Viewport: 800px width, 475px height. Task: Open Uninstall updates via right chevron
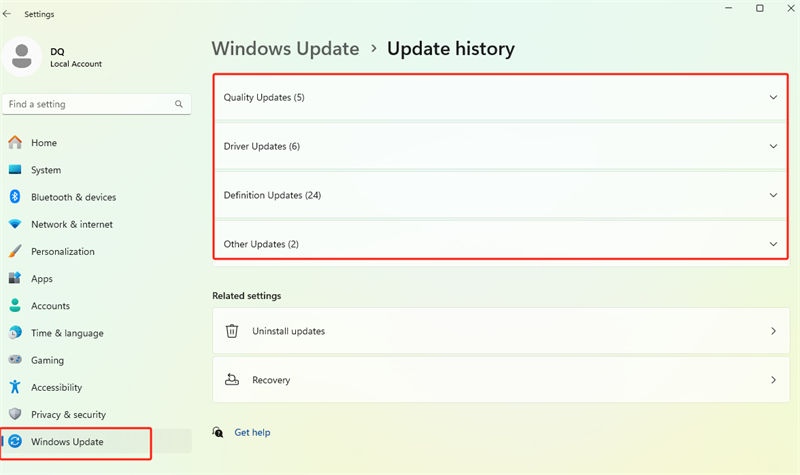(773, 331)
